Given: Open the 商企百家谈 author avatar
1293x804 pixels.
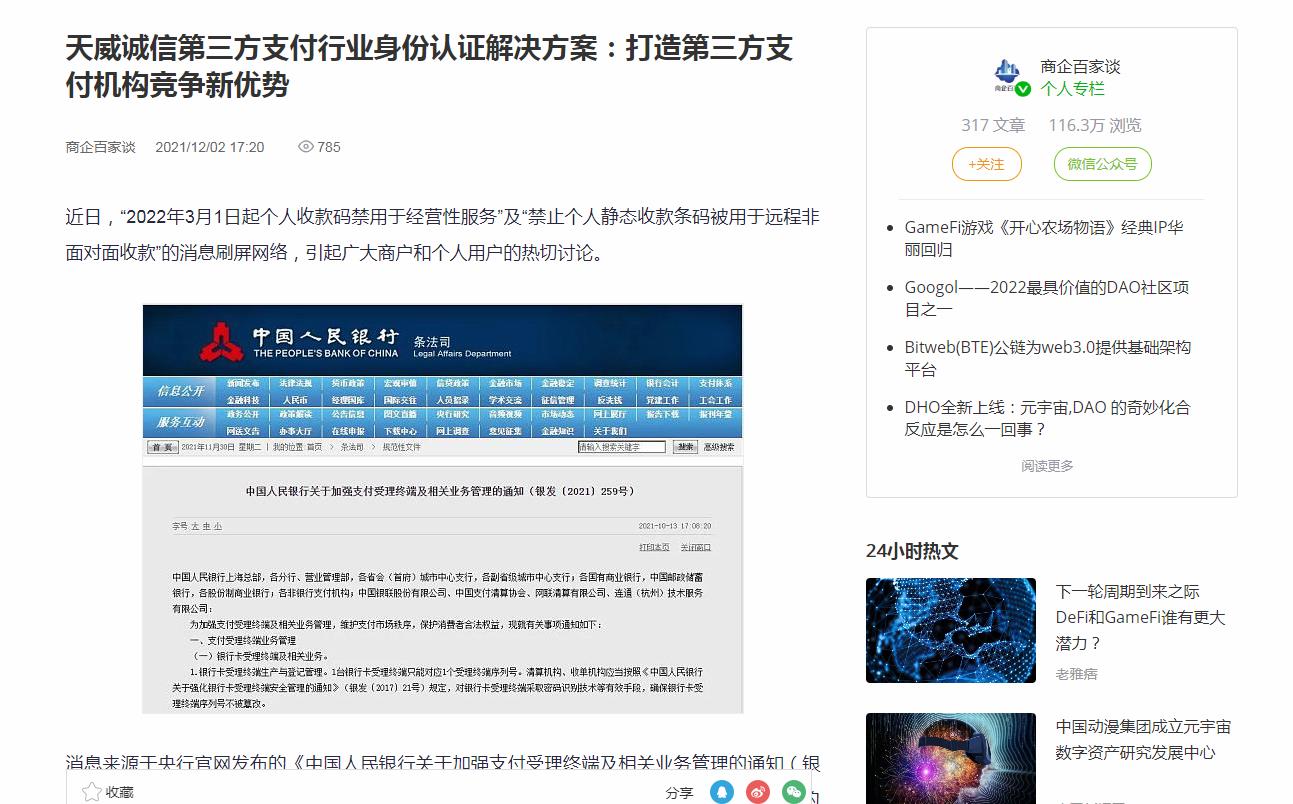Looking at the screenshot, I should pos(1009,76).
